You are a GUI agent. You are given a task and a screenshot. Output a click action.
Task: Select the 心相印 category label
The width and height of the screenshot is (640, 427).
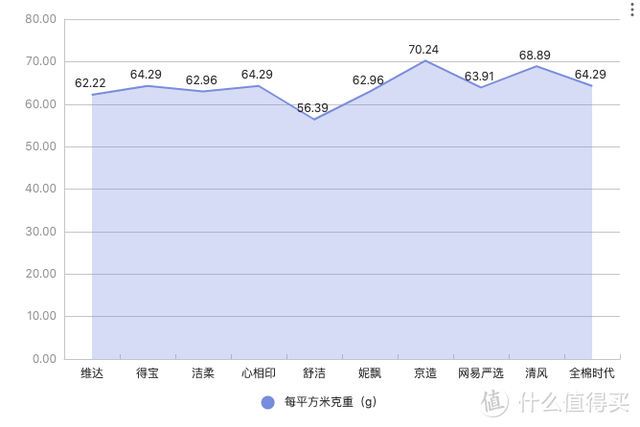click(258, 373)
